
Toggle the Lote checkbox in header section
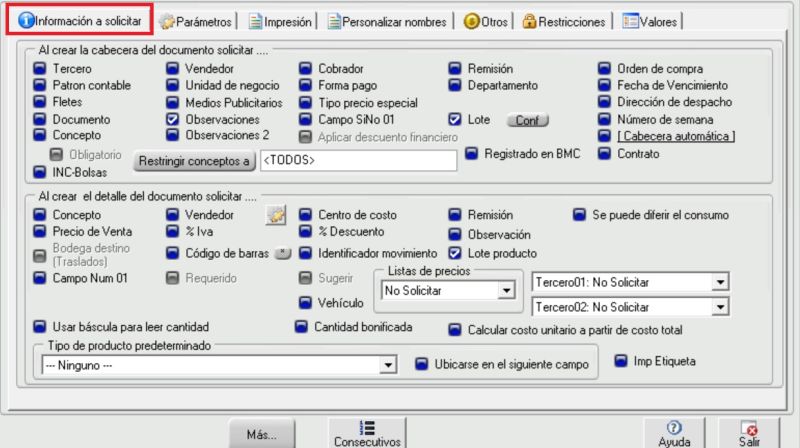tap(455, 119)
